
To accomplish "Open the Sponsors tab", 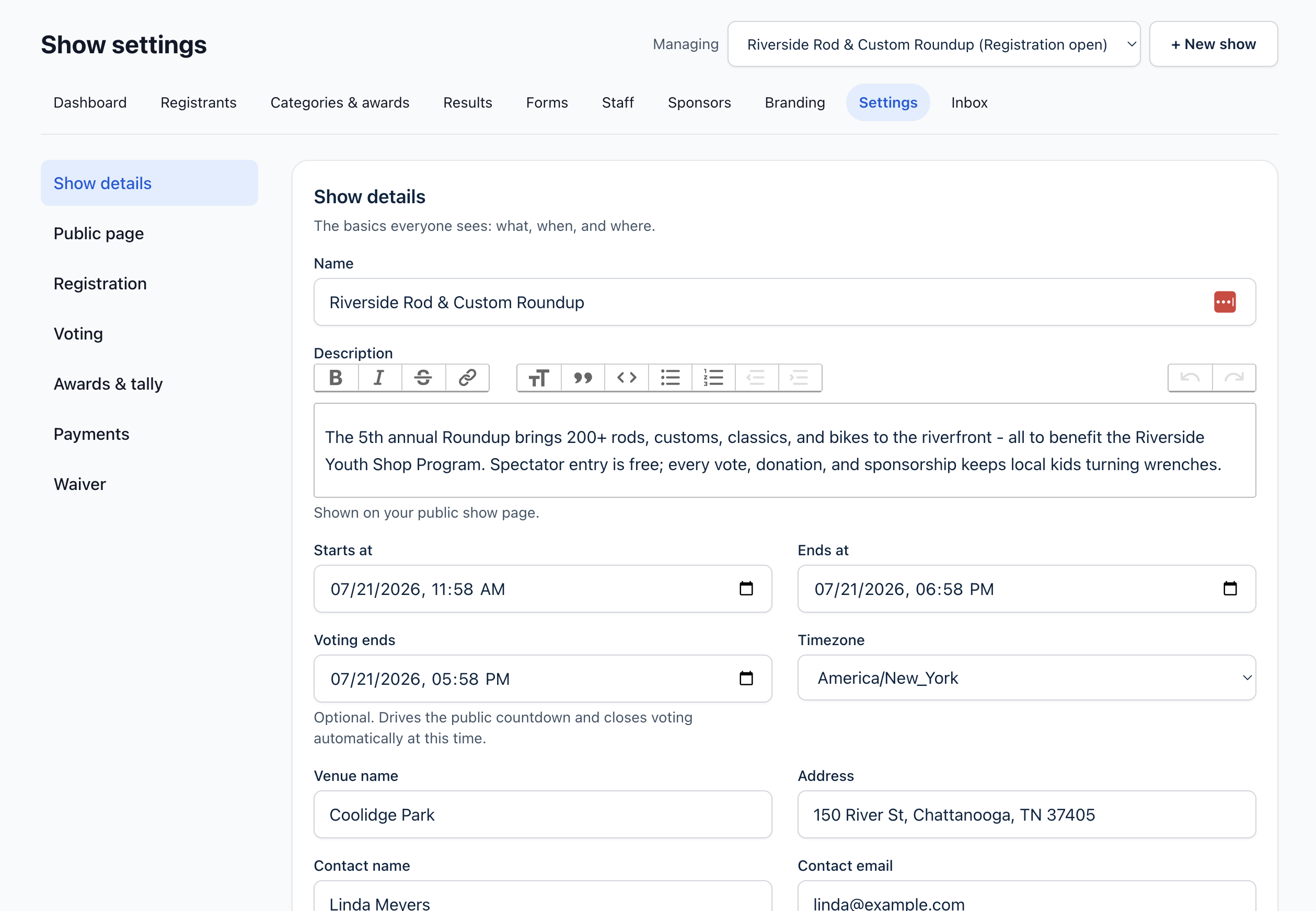I will point(699,103).
